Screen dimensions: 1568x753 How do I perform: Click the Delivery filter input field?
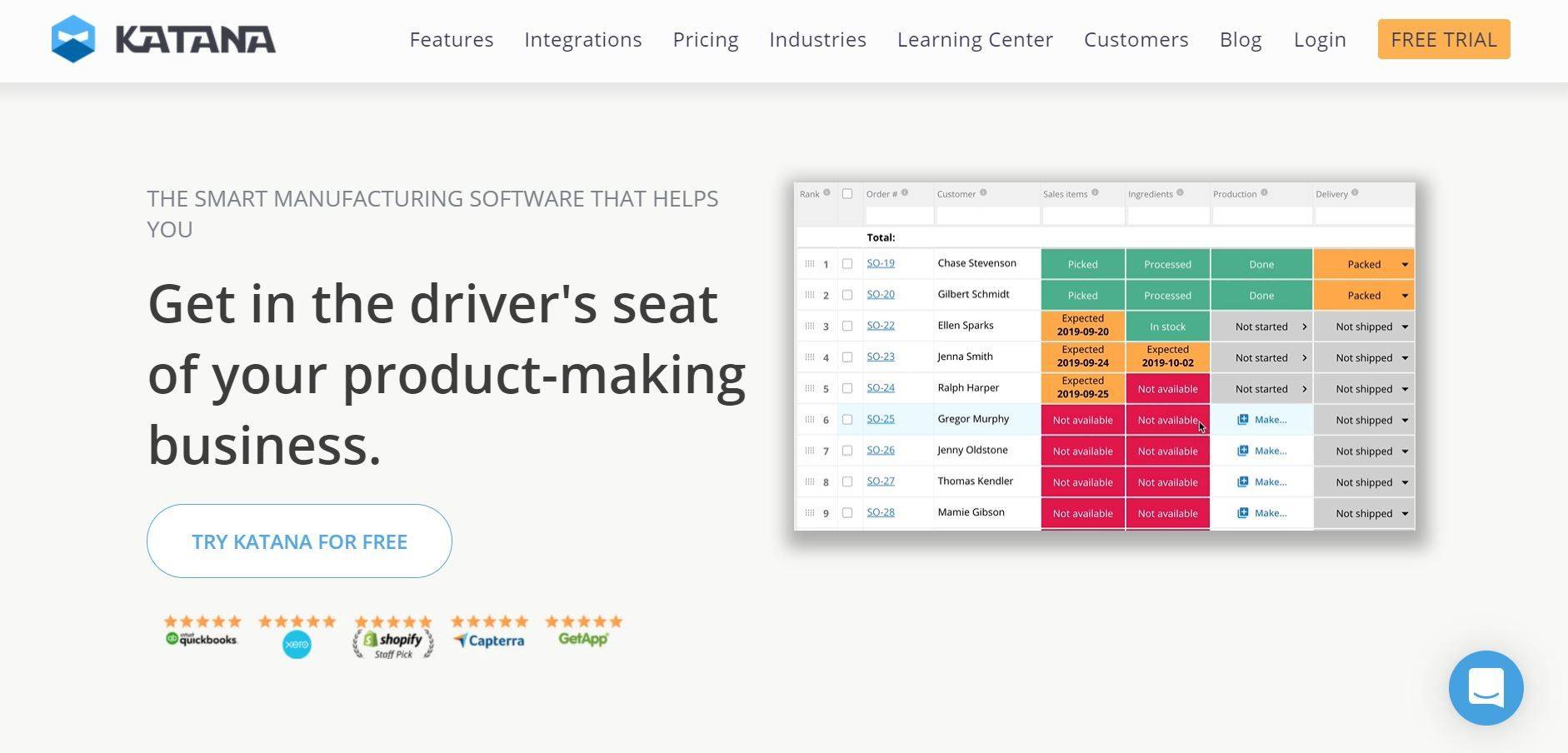pos(1364,217)
